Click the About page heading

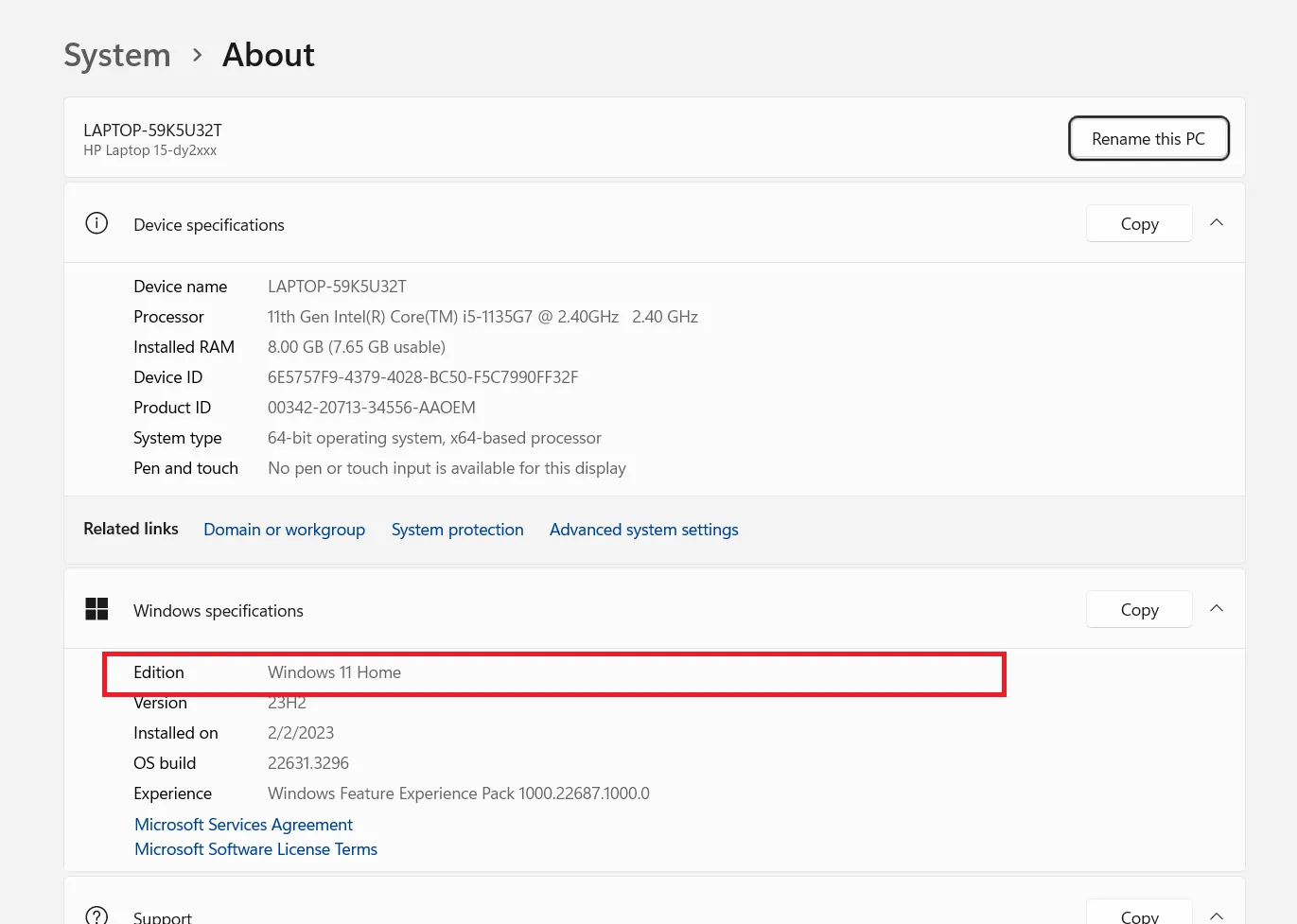point(268,55)
